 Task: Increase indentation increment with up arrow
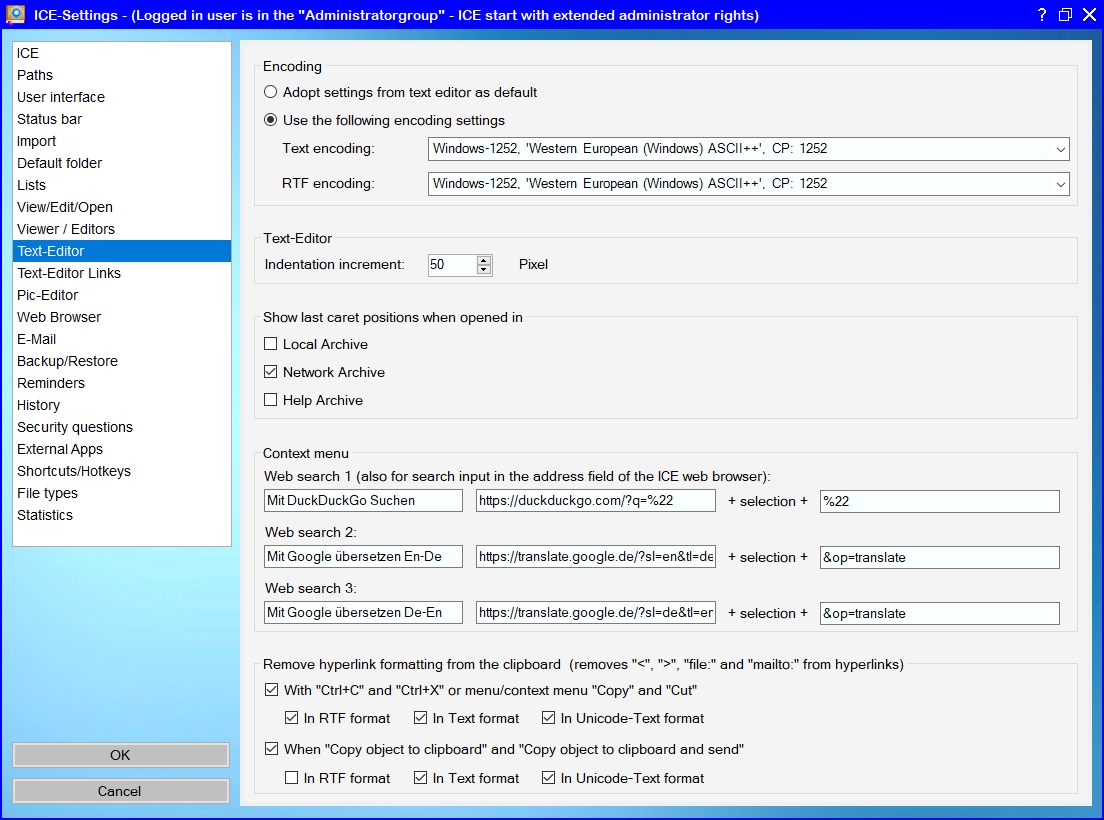click(484, 260)
